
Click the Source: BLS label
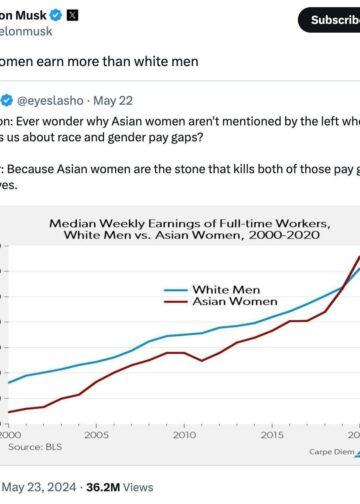point(35,447)
